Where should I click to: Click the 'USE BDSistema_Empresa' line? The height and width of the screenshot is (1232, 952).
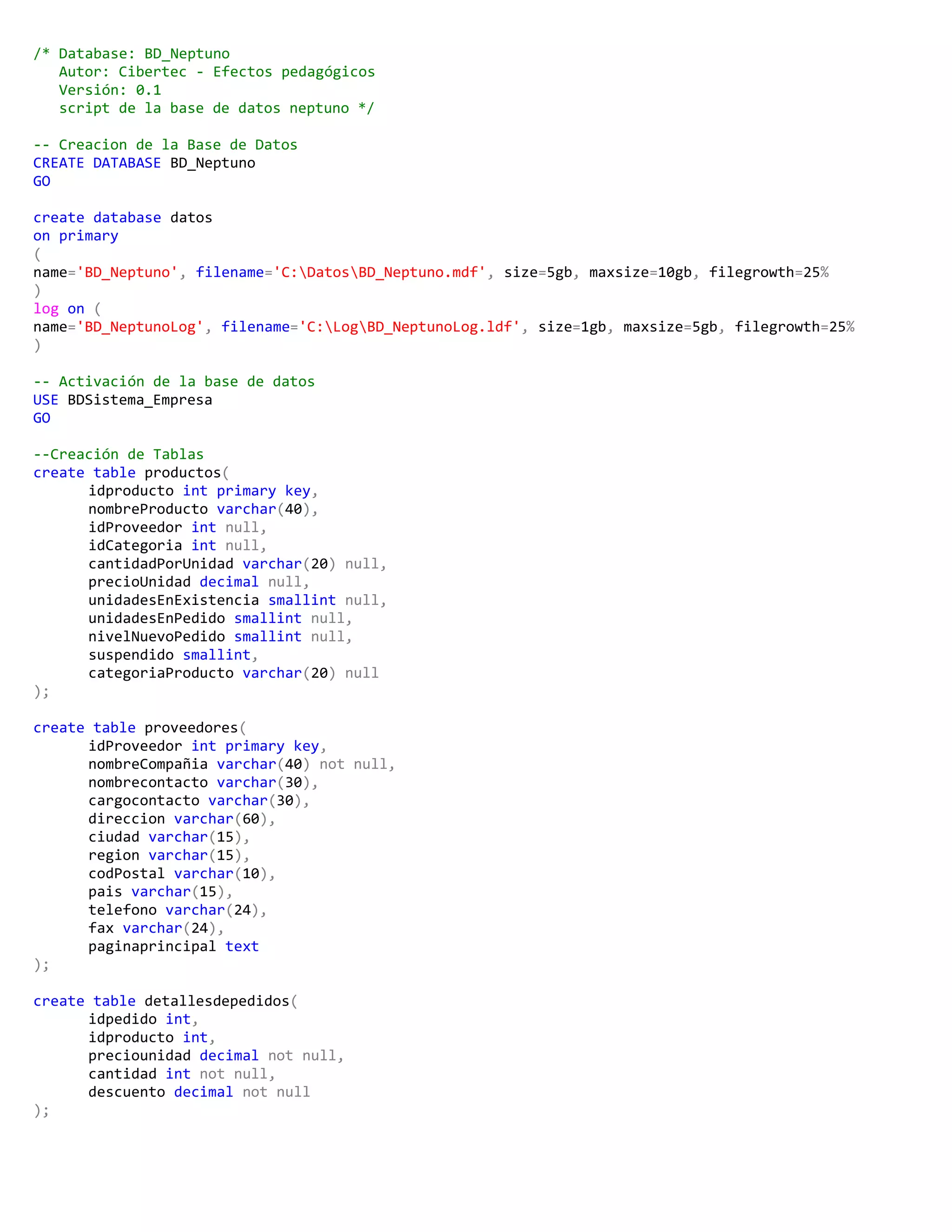122,400
